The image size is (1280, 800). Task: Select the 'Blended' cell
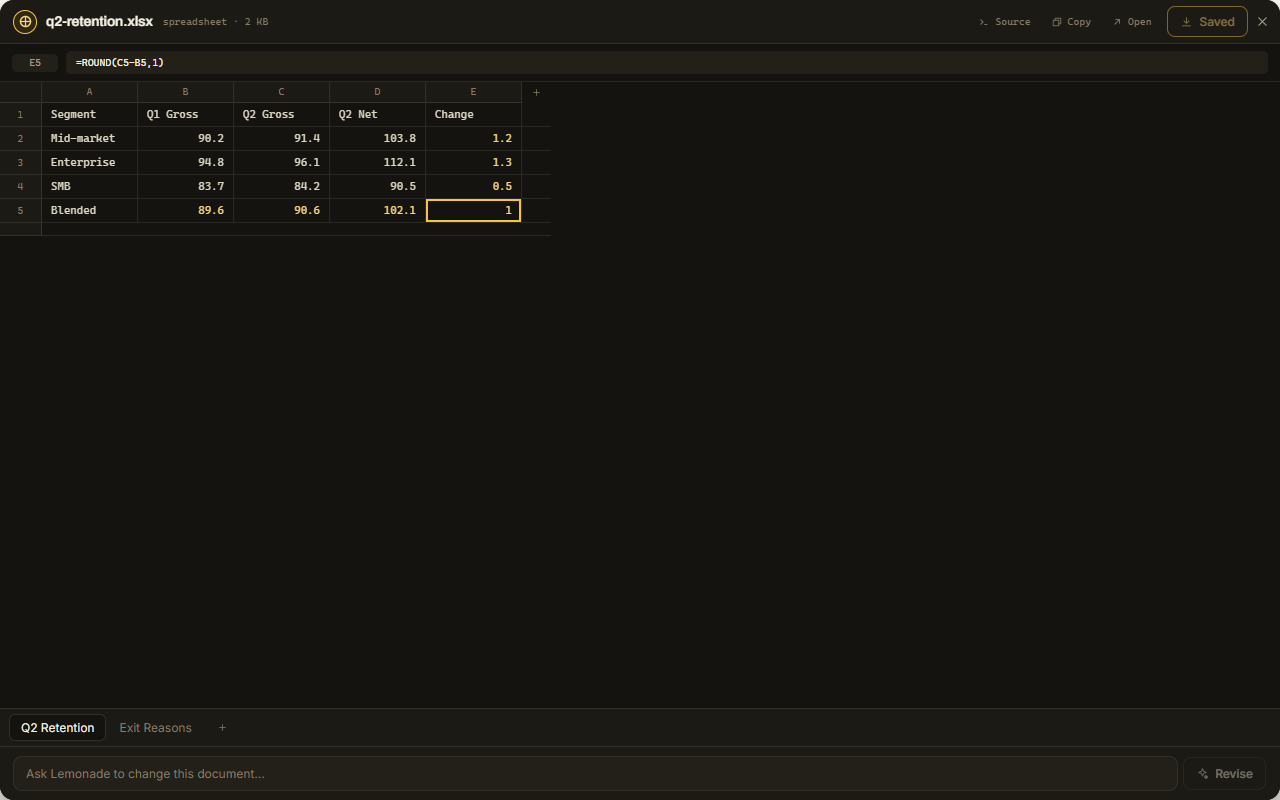(89, 210)
